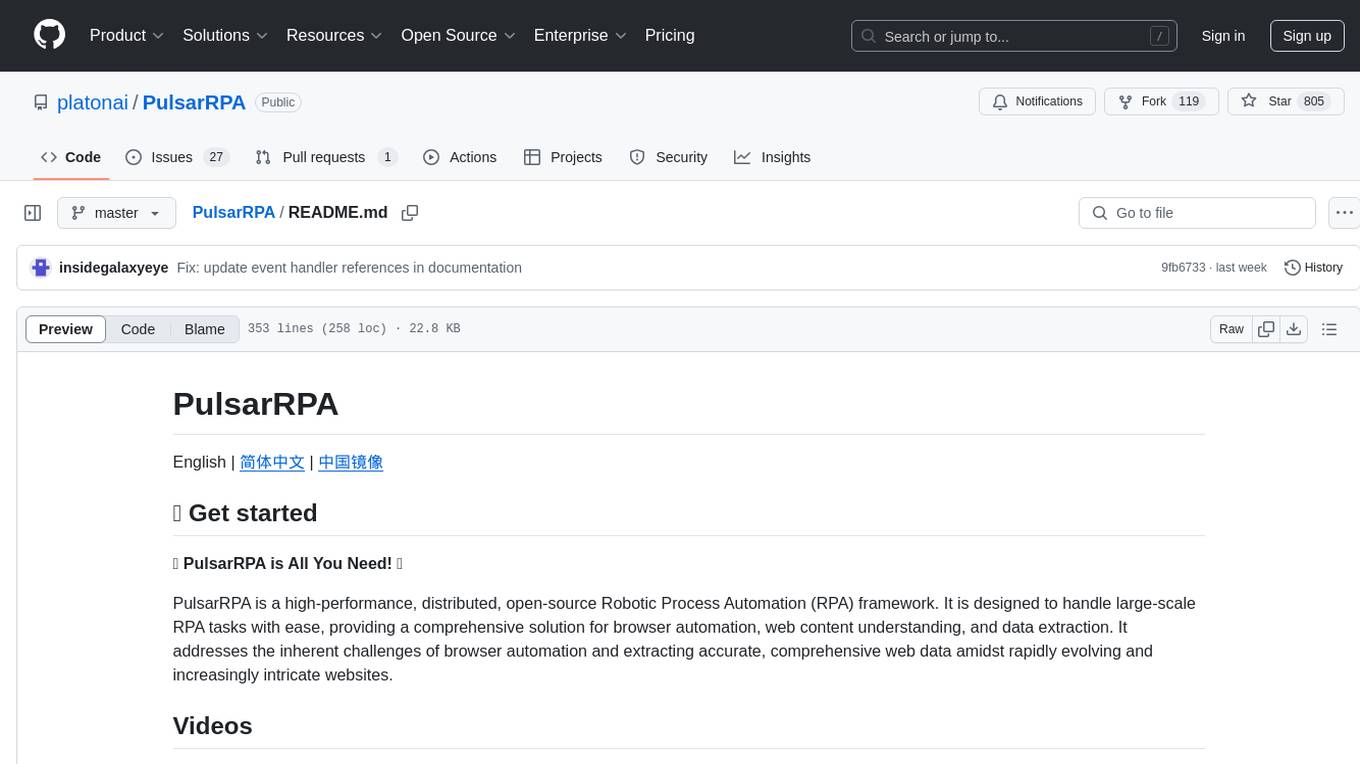The height and width of the screenshot is (764, 1360).
Task: Click the PulsarRPA is All You Need text
Action: click(x=288, y=564)
